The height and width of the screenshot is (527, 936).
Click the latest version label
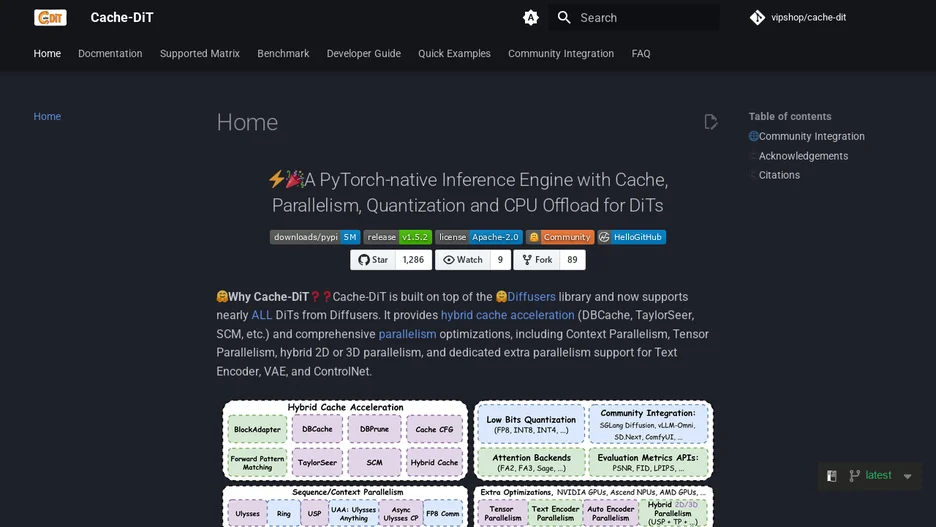tap(878, 475)
